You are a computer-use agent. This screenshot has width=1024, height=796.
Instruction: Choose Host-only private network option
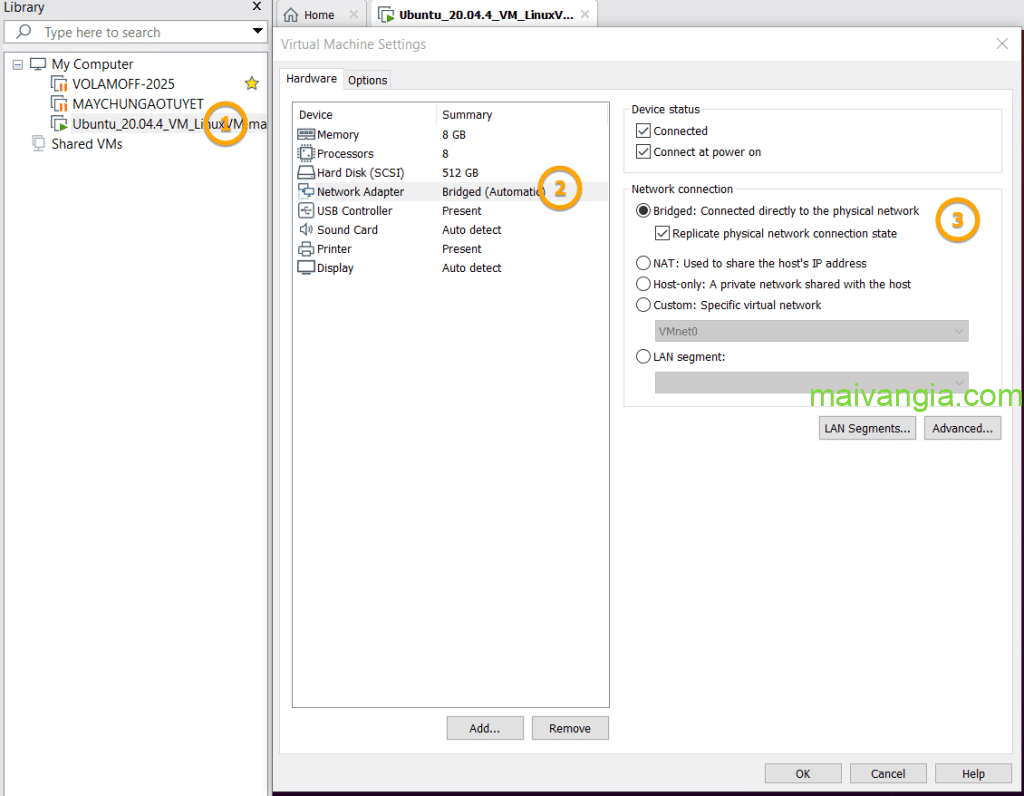click(644, 284)
